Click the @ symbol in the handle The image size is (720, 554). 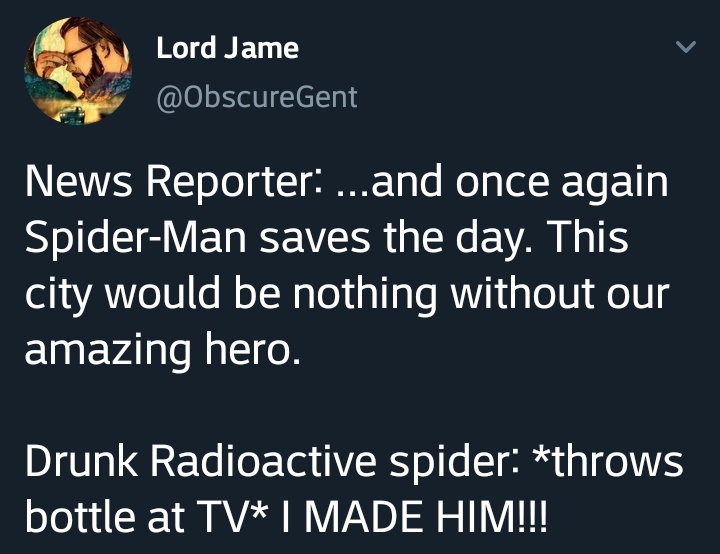169,98
